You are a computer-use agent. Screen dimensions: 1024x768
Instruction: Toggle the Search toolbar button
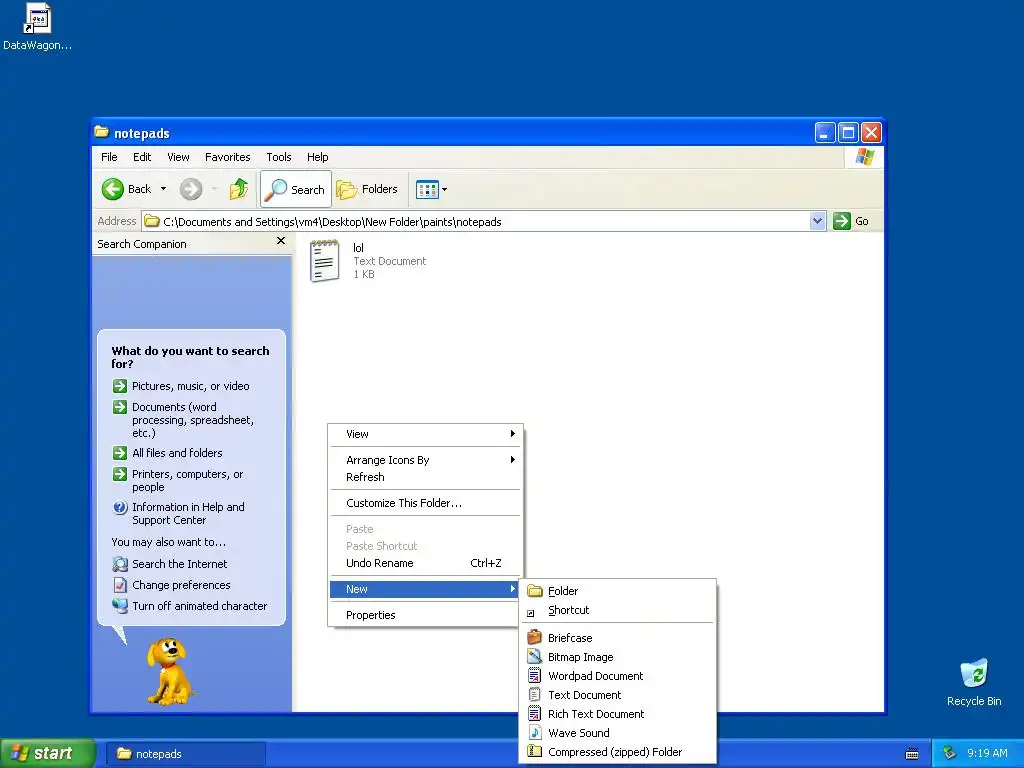[296, 189]
